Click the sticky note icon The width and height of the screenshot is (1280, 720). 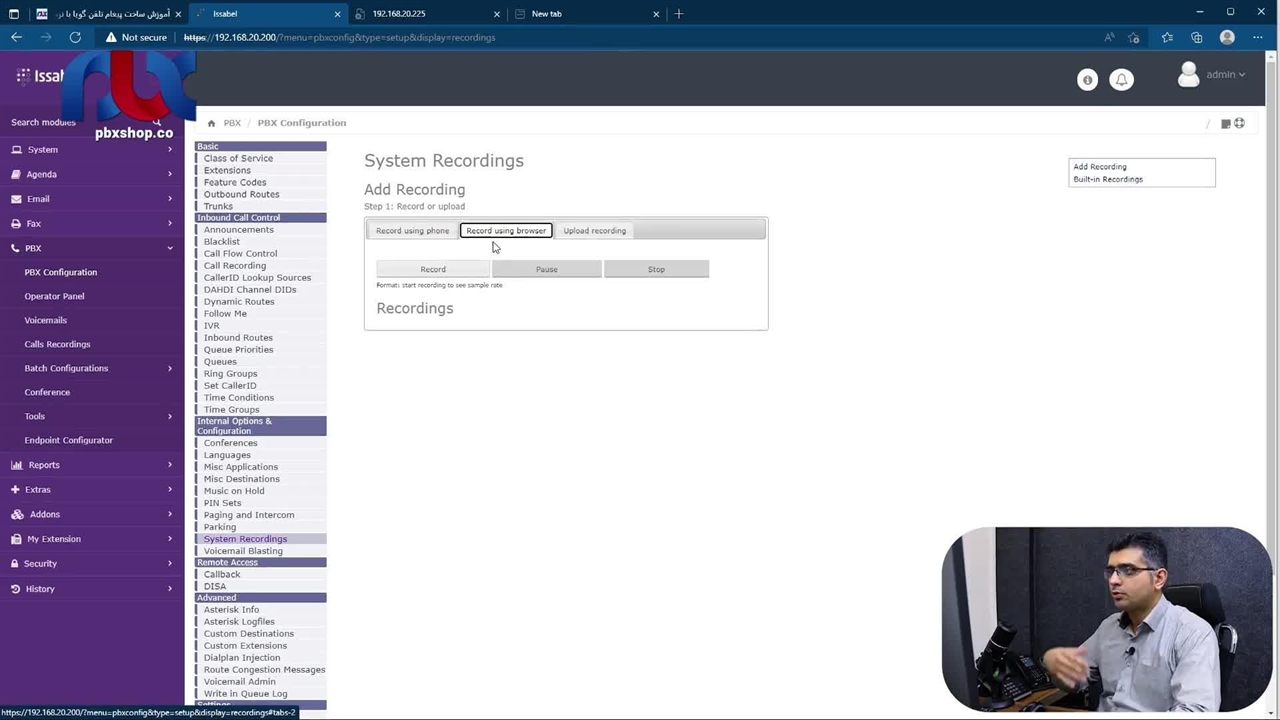coord(1225,124)
